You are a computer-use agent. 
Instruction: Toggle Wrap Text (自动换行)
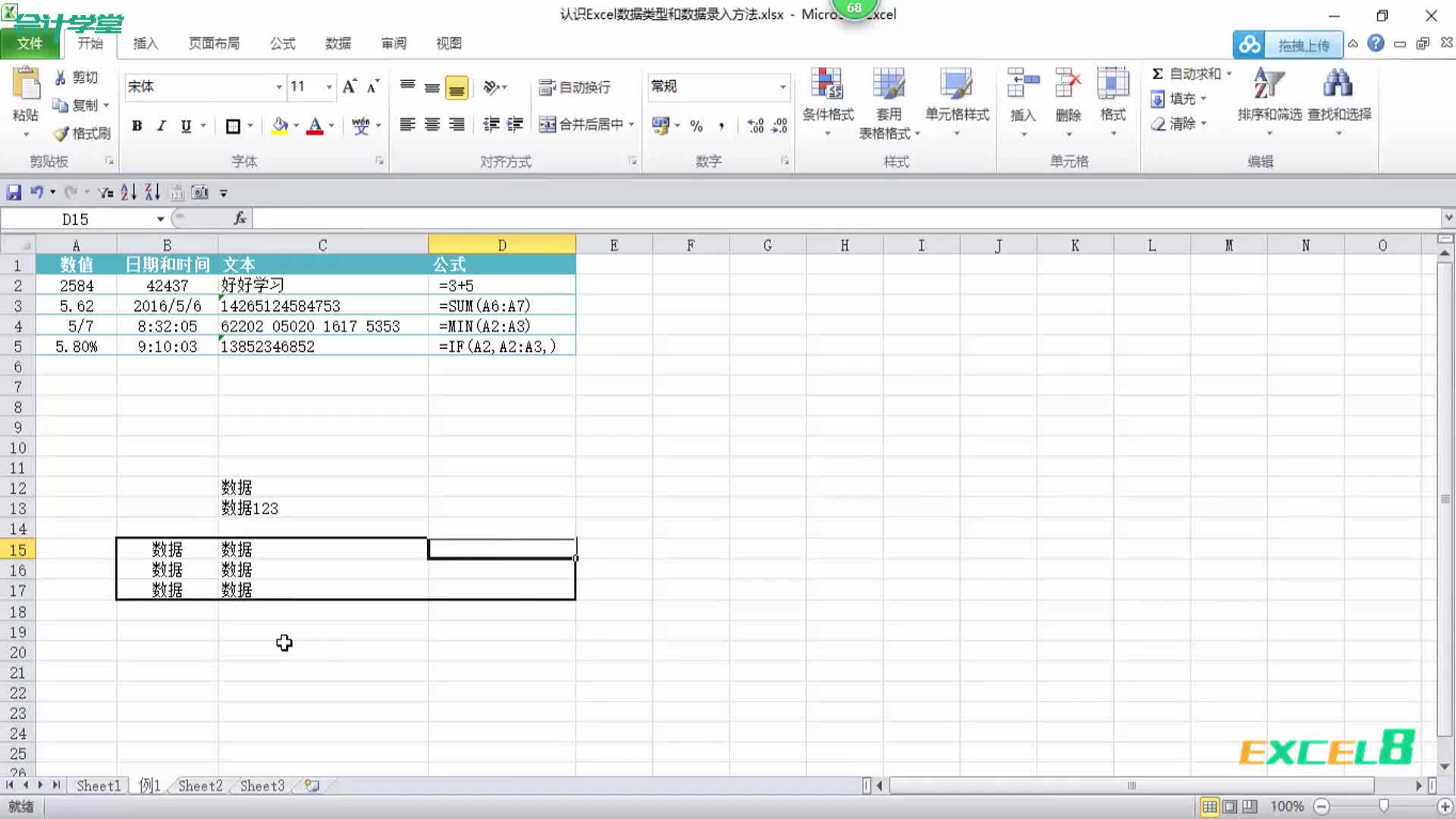click(x=575, y=87)
